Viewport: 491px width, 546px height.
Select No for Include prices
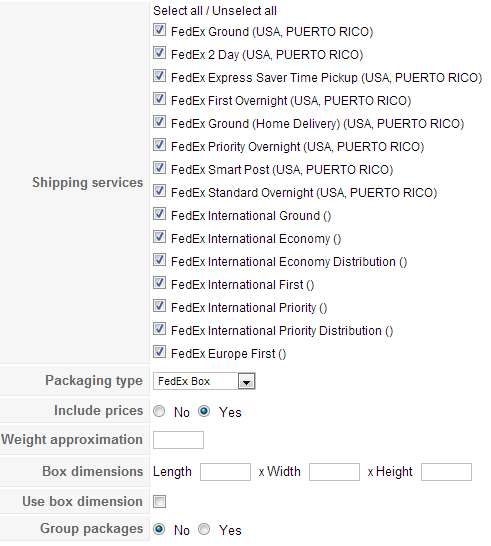point(159,412)
